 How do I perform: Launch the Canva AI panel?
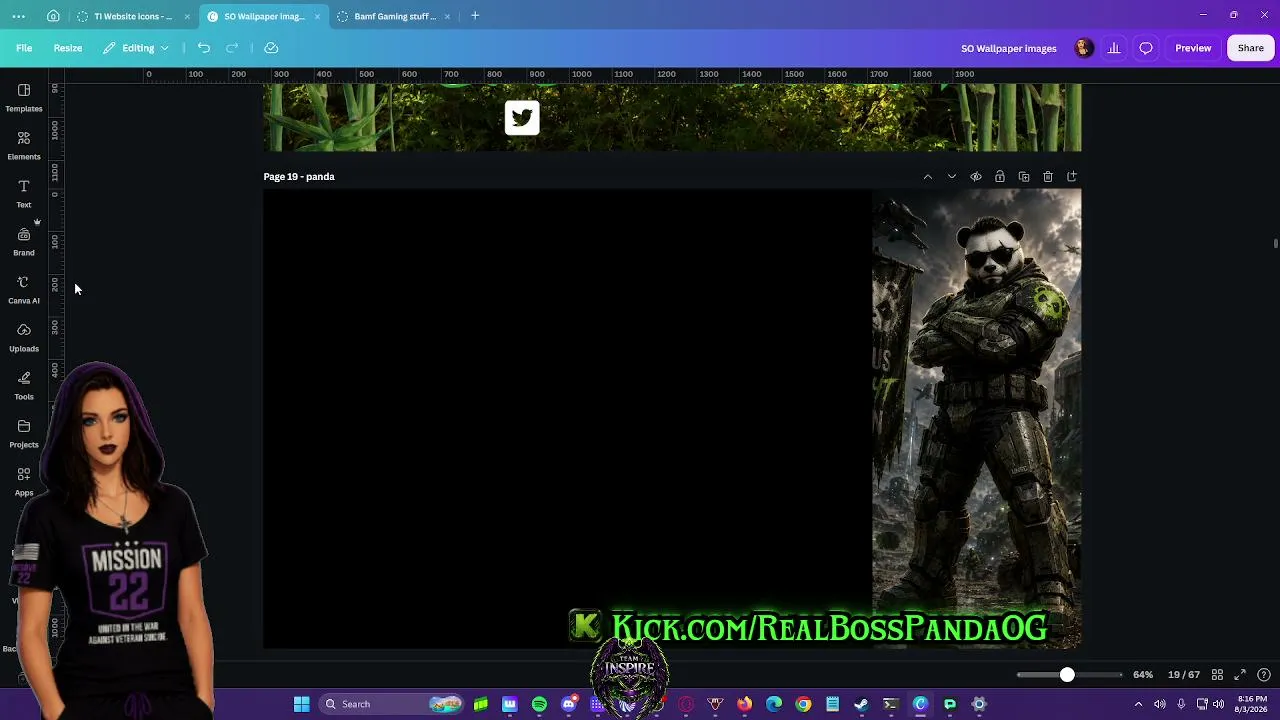(x=24, y=289)
